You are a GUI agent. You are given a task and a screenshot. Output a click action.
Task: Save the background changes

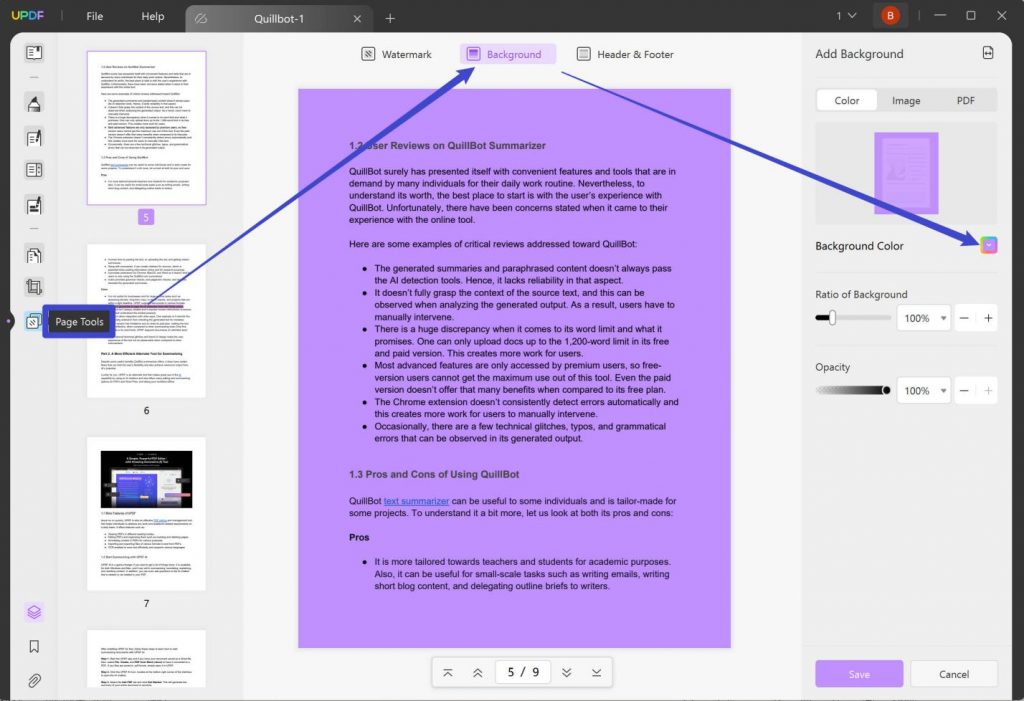(858, 673)
